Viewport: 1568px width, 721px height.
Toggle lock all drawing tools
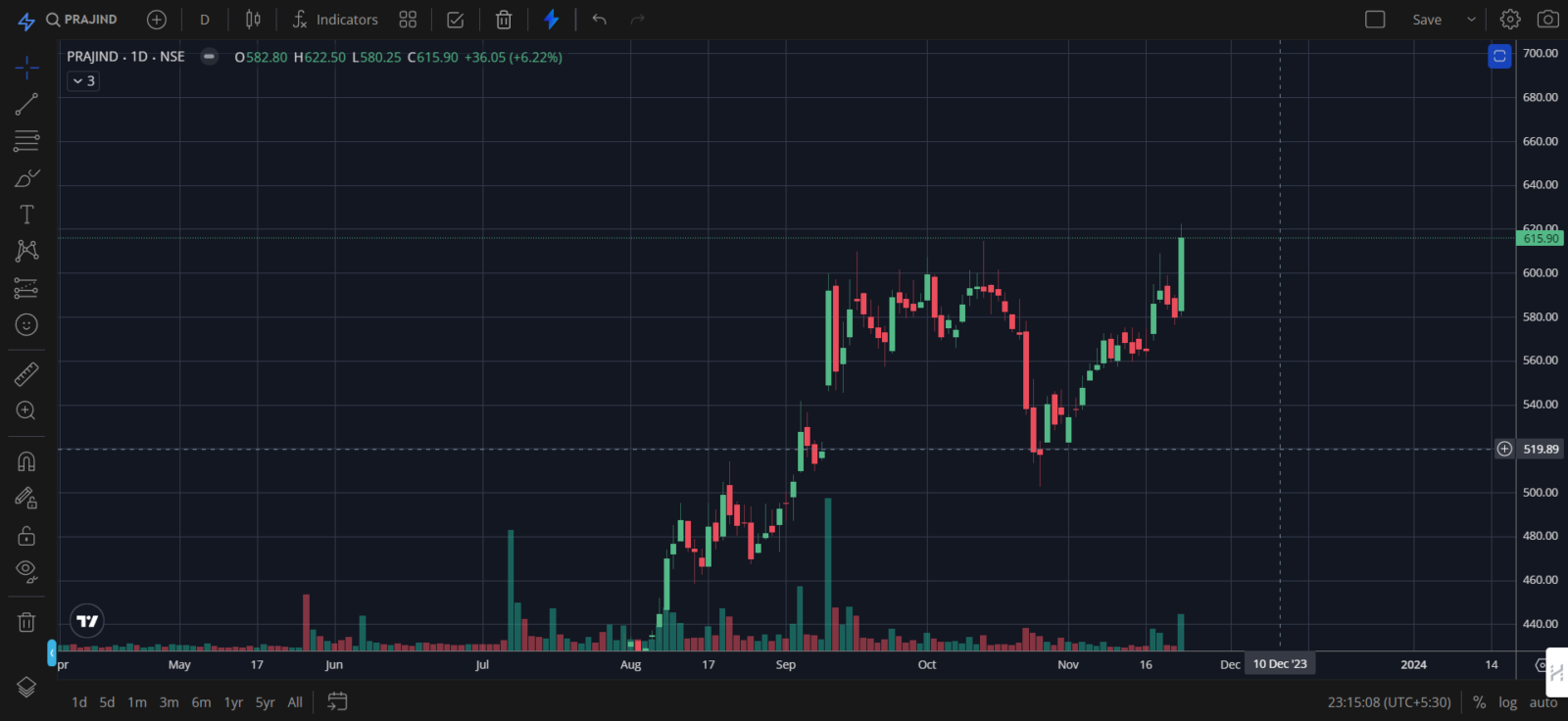(x=26, y=536)
